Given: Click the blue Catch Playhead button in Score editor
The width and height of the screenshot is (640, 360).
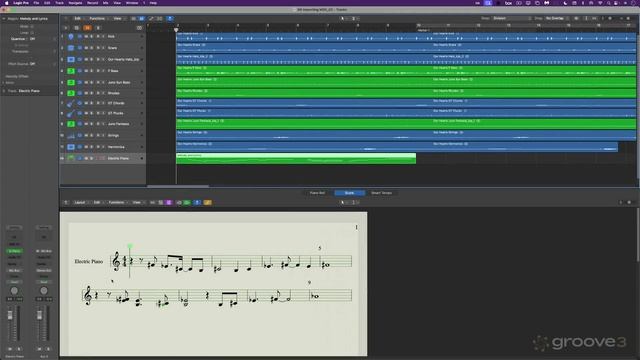Looking at the screenshot, I should 197,202.
